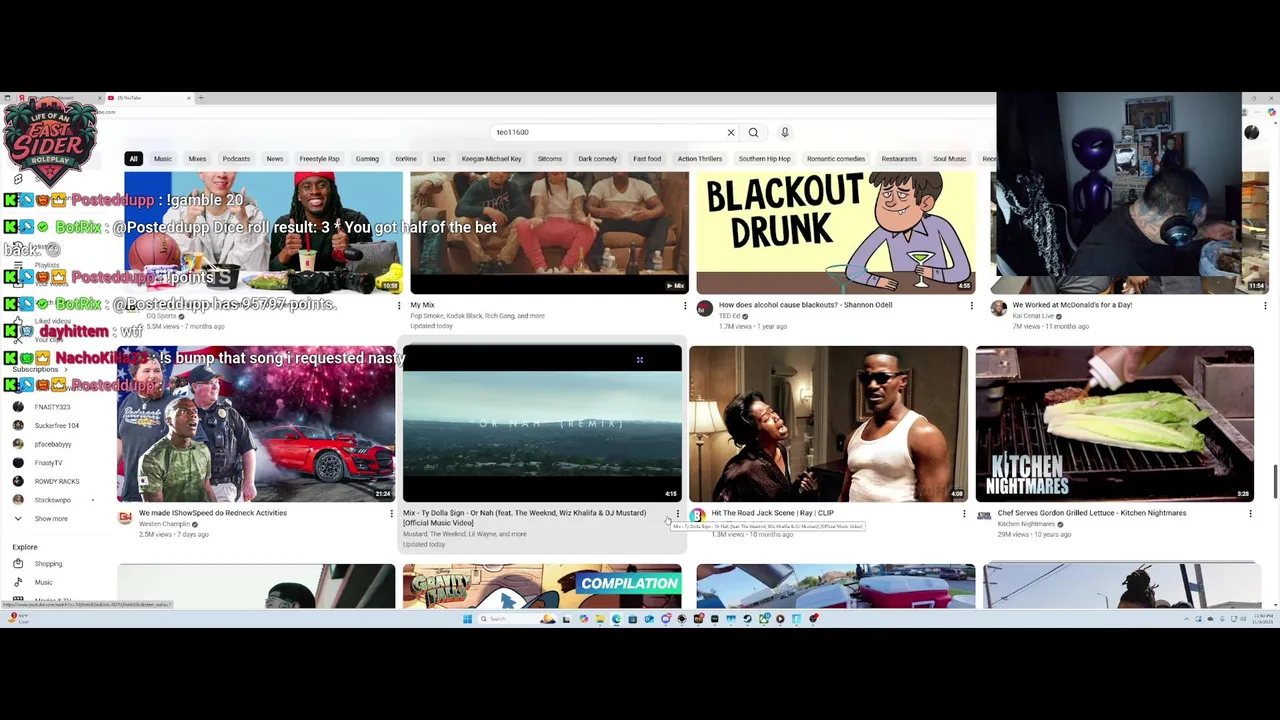Select the News filter chip

click(x=275, y=159)
